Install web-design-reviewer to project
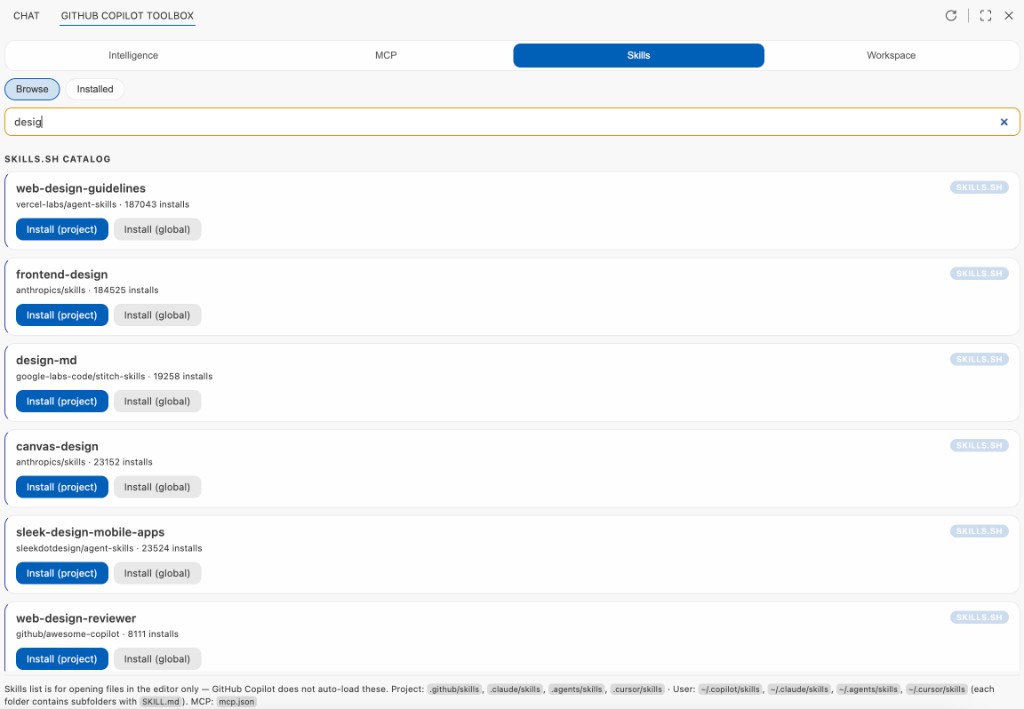 62,659
